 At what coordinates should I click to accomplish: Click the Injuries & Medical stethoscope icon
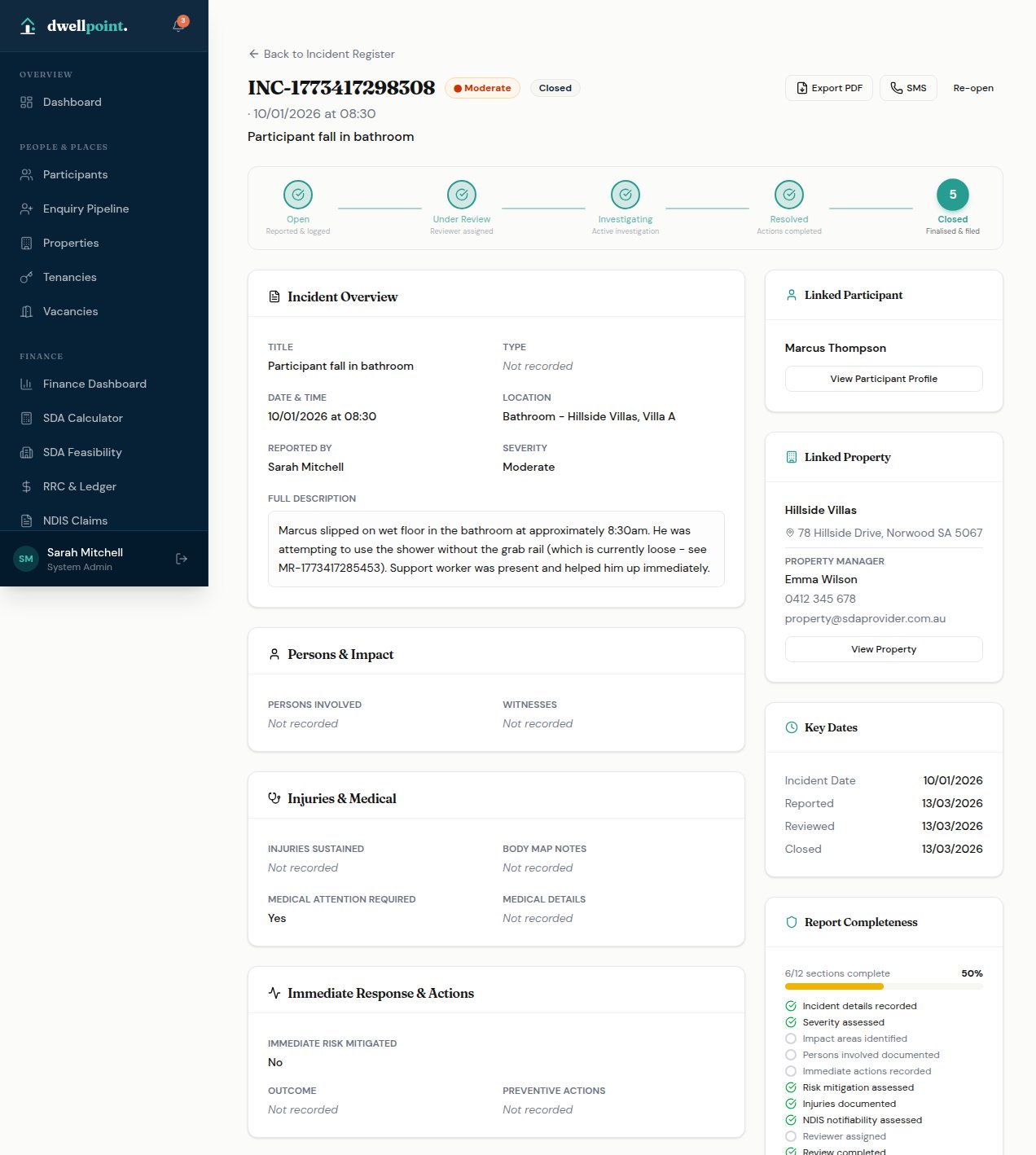(274, 798)
